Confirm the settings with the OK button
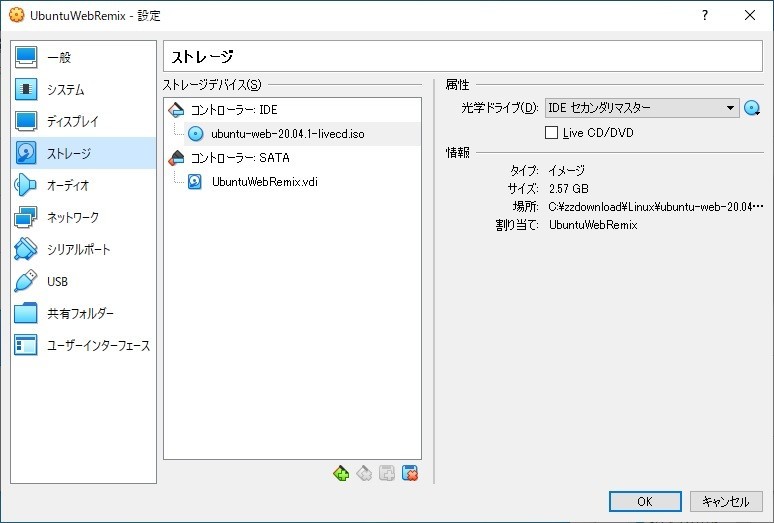Screen dimensions: 774x523 645,501
